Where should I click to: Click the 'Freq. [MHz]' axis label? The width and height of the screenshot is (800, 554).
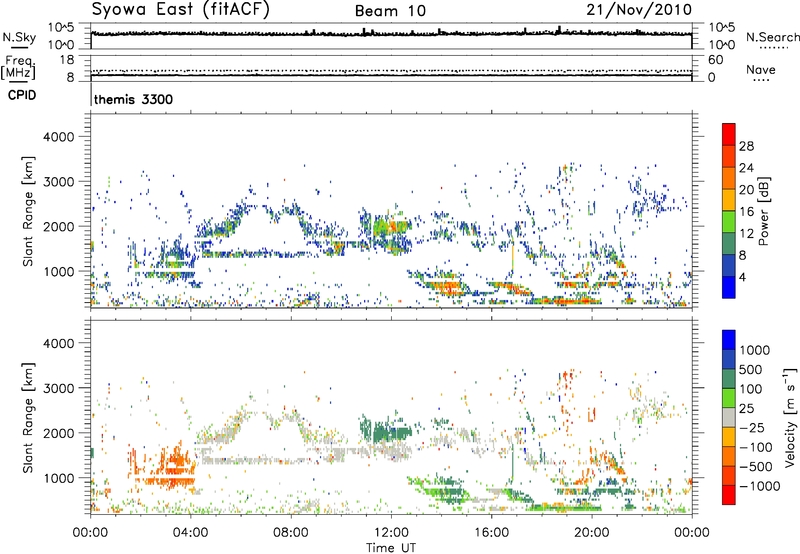[18, 68]
